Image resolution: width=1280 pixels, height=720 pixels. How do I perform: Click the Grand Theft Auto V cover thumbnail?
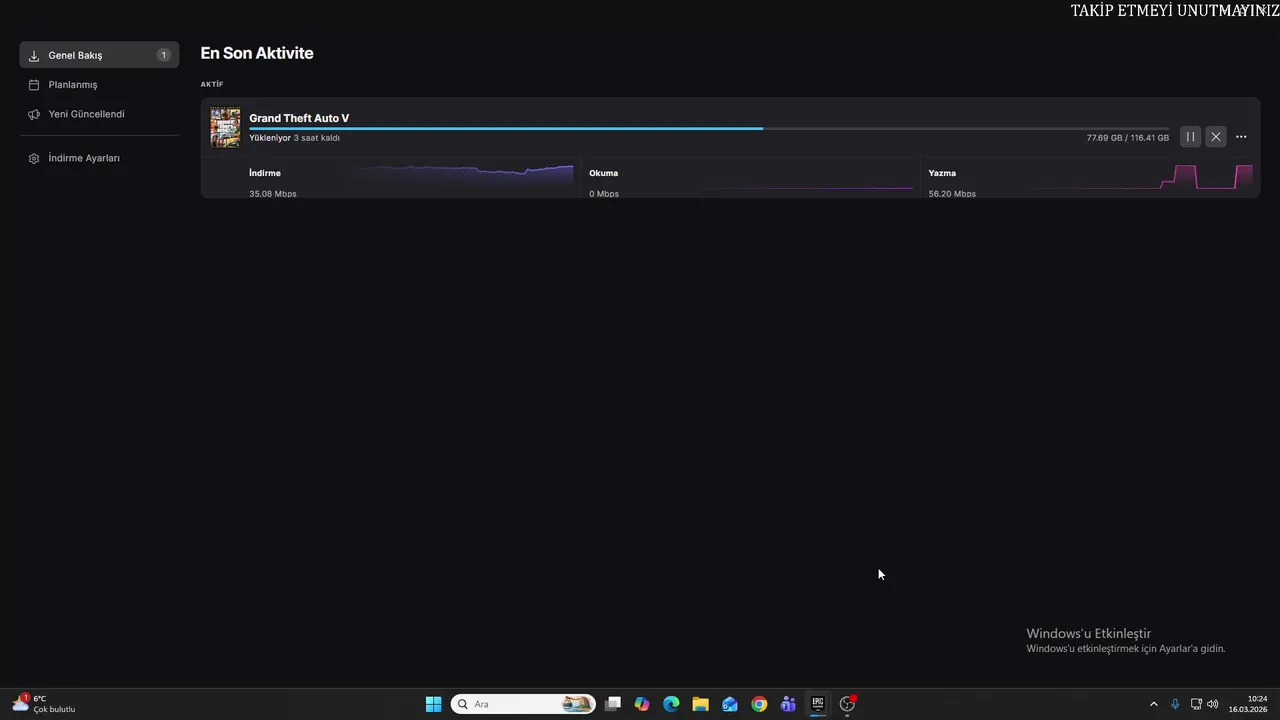click(x=225, y=128)
